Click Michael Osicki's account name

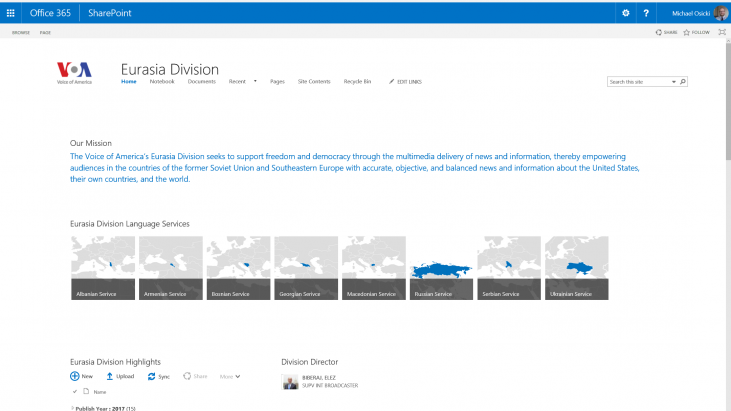pos(691,14)
